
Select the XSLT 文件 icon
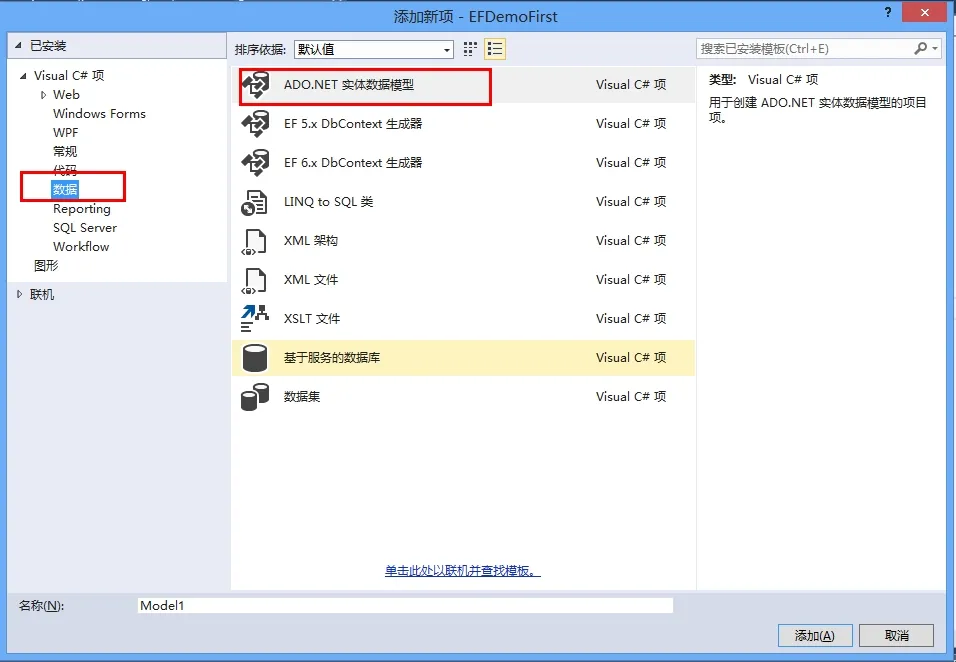[254, 319]
